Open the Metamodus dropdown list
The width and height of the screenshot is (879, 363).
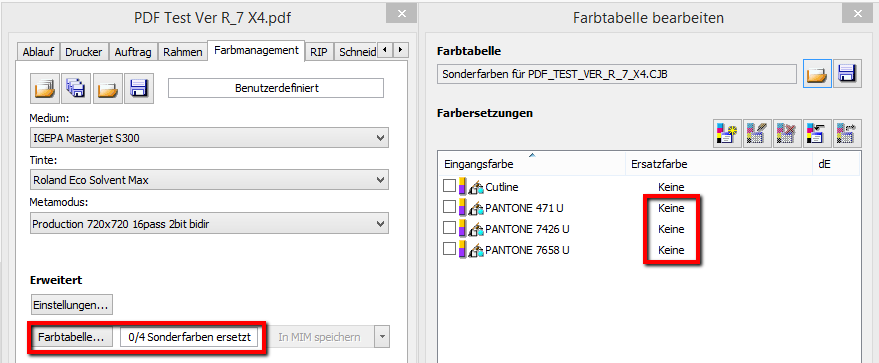[209, 224]
